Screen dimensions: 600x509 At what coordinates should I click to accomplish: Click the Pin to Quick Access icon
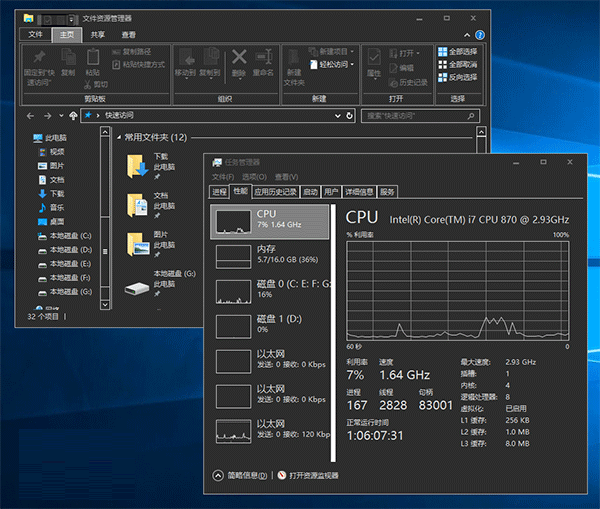tap(39, 57)
